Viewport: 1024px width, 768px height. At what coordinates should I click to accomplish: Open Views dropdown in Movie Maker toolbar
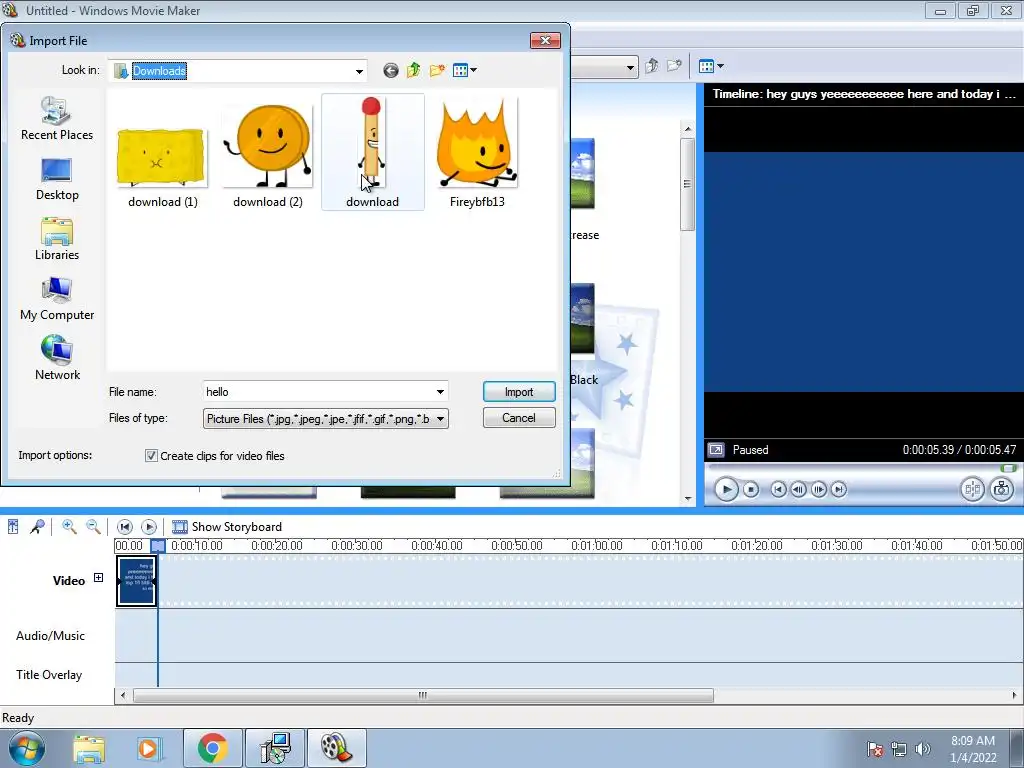[x=711, y=66]
